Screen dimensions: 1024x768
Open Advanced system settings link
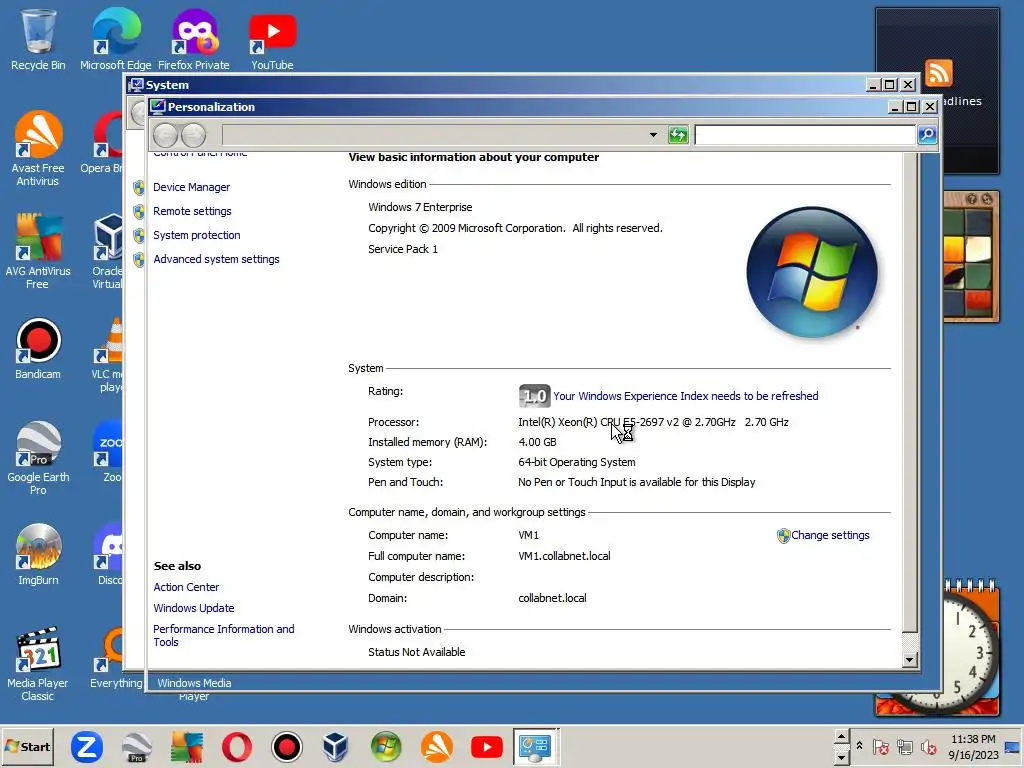[x=216, y=259]
